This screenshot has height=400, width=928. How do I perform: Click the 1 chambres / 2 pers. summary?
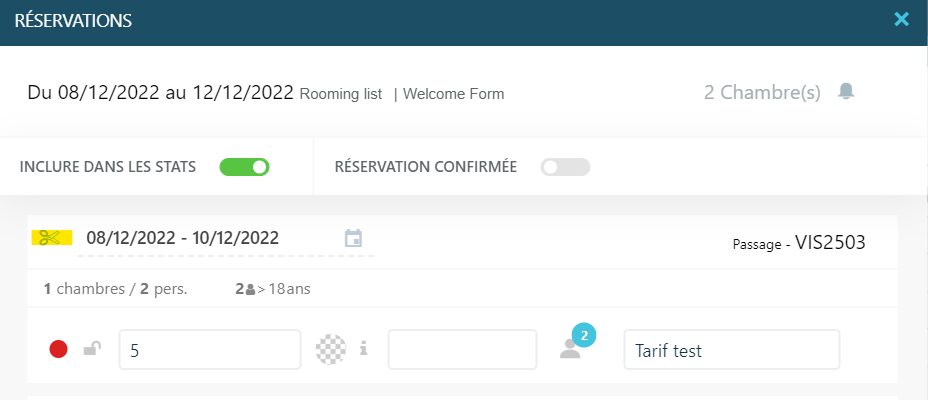(115, 289)
